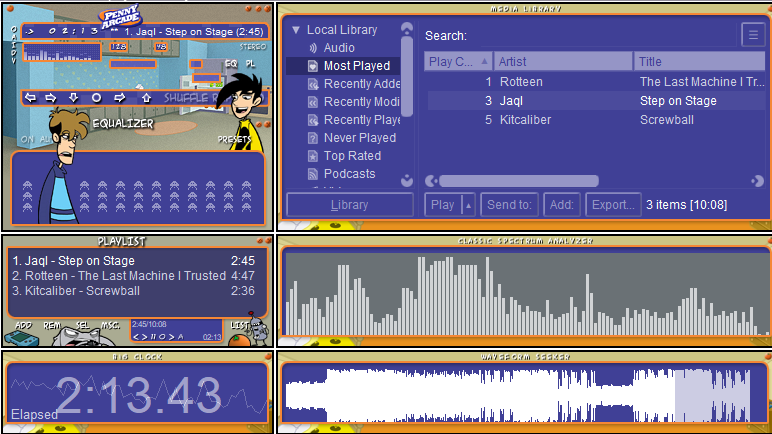The width and height of the screenshot is (772, 434).
Task: Open the Send to: menu
Action: (x=509, y=205)
